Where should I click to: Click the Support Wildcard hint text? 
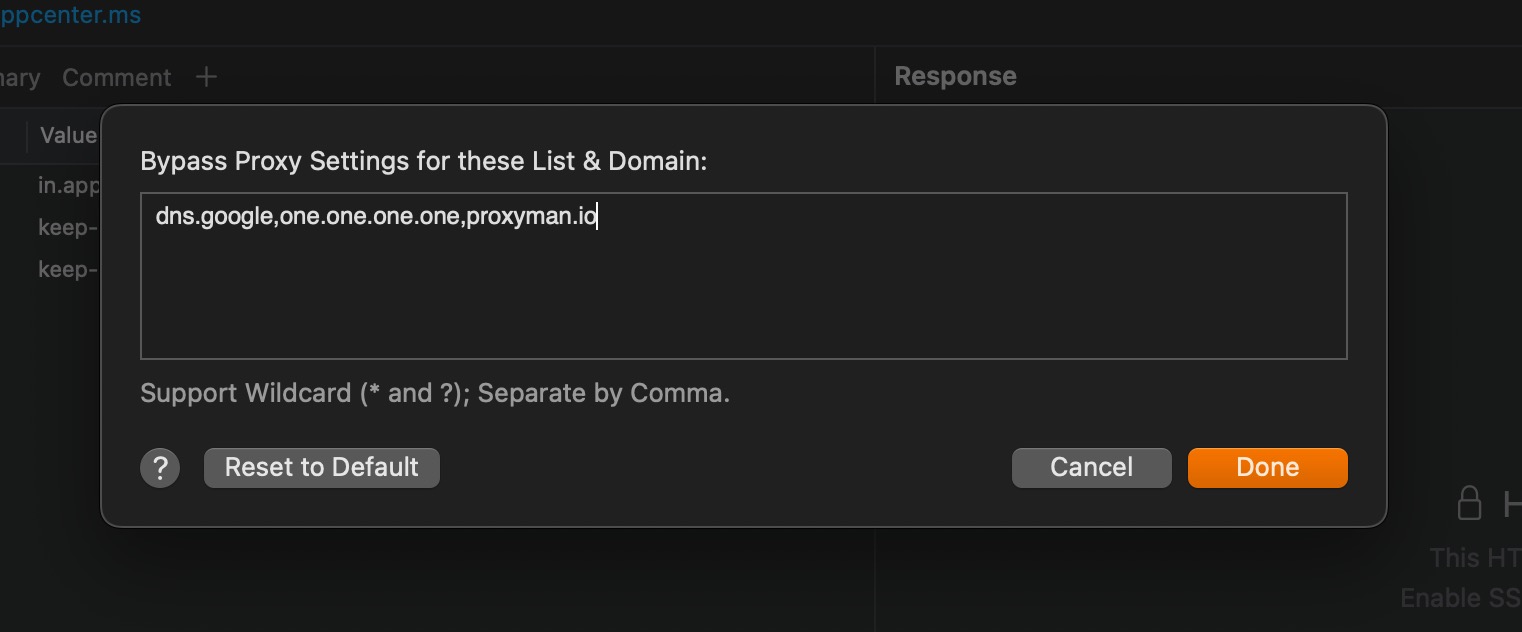coord(434,392)
